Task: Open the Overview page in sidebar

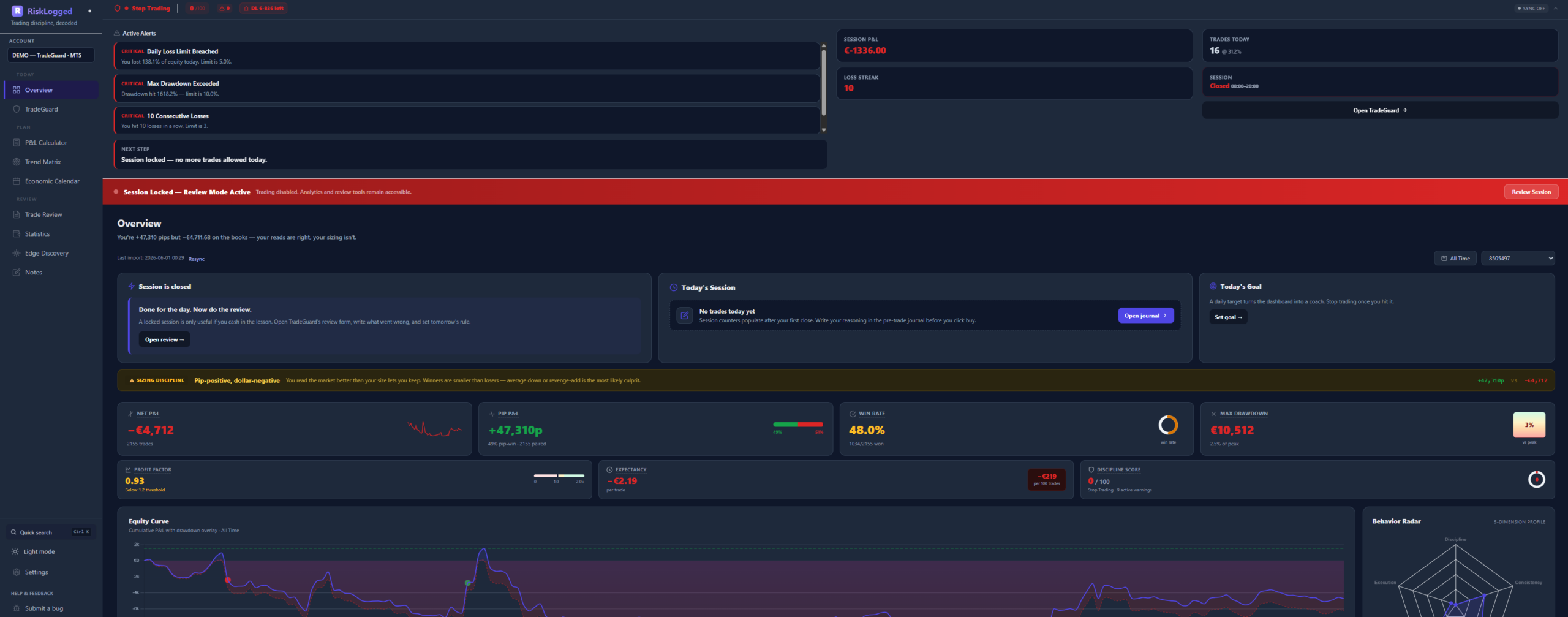Action: pos(51,90)
